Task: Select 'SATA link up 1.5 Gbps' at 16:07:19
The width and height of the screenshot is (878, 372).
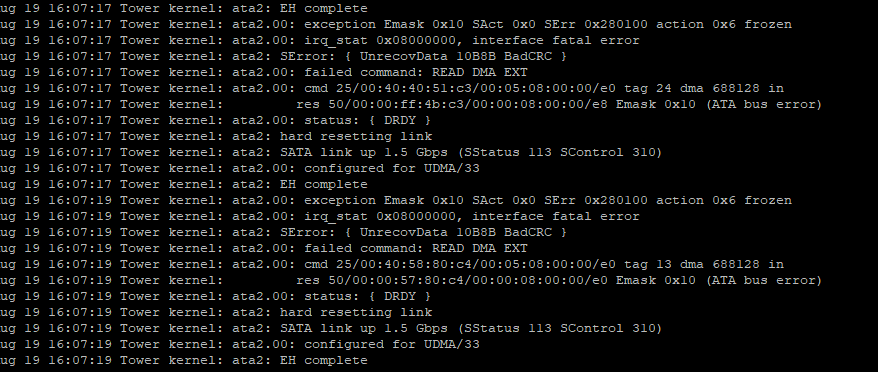Action: pyautogui.click(x=363, y=328)
